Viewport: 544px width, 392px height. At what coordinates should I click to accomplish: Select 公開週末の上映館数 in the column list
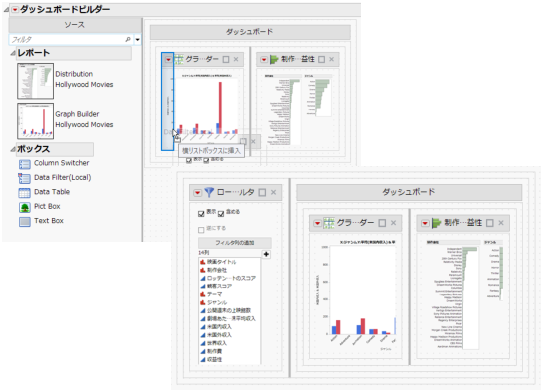click(x=229, y=310)
